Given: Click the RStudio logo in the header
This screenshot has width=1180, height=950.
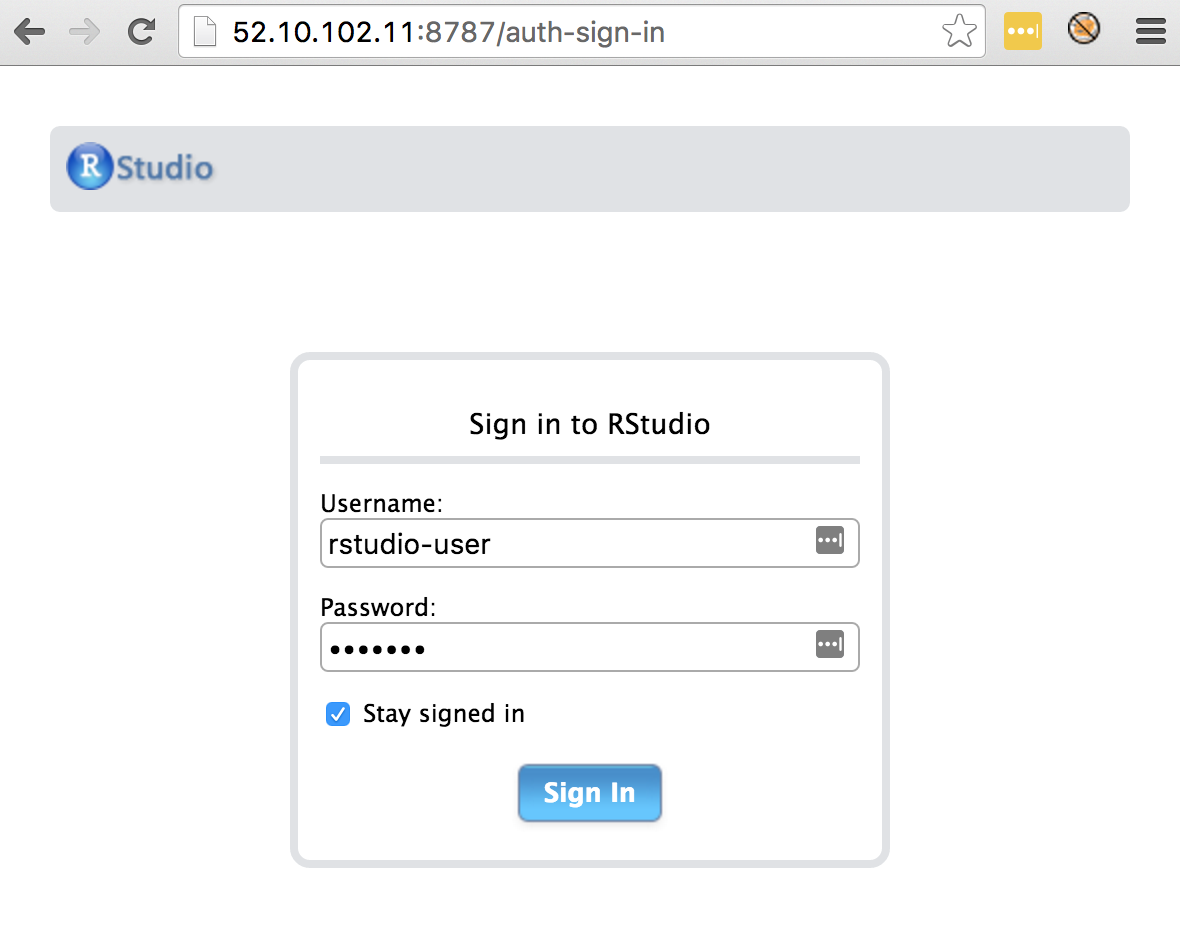Looking at the screenshot, I should click(140, 167).
